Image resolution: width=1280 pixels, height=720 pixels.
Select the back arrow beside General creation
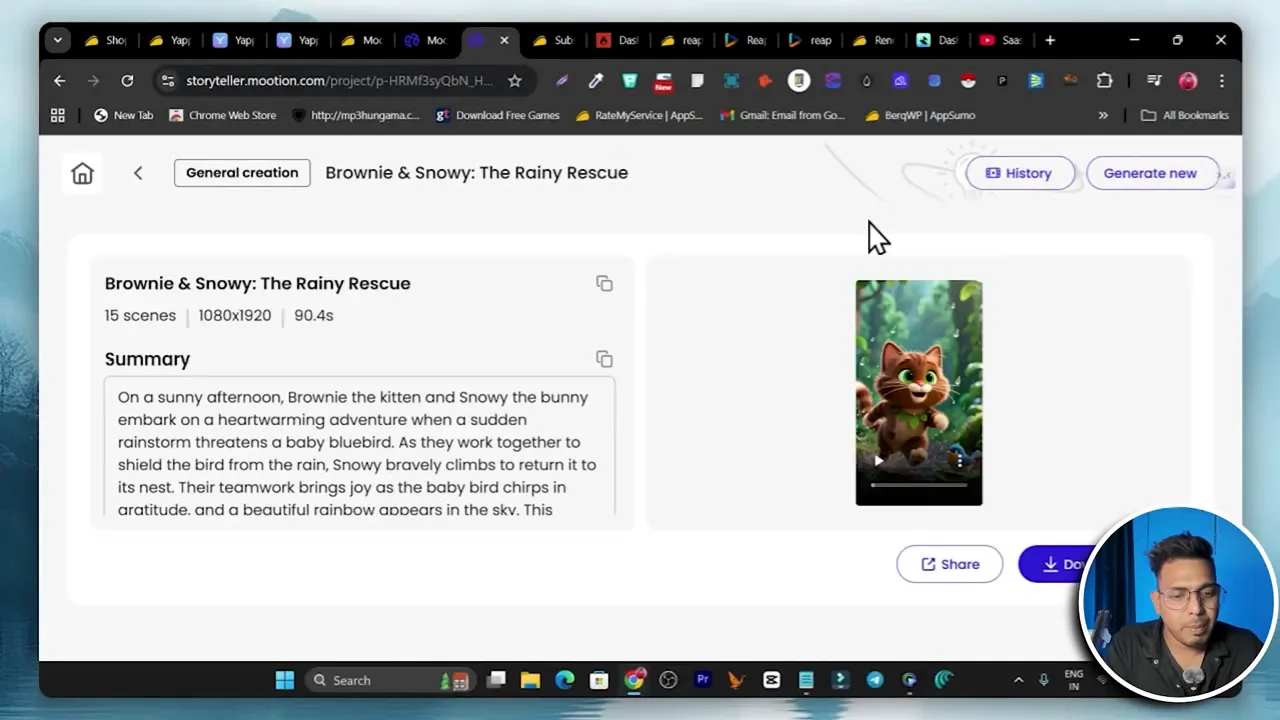click(x=137, y=172)
